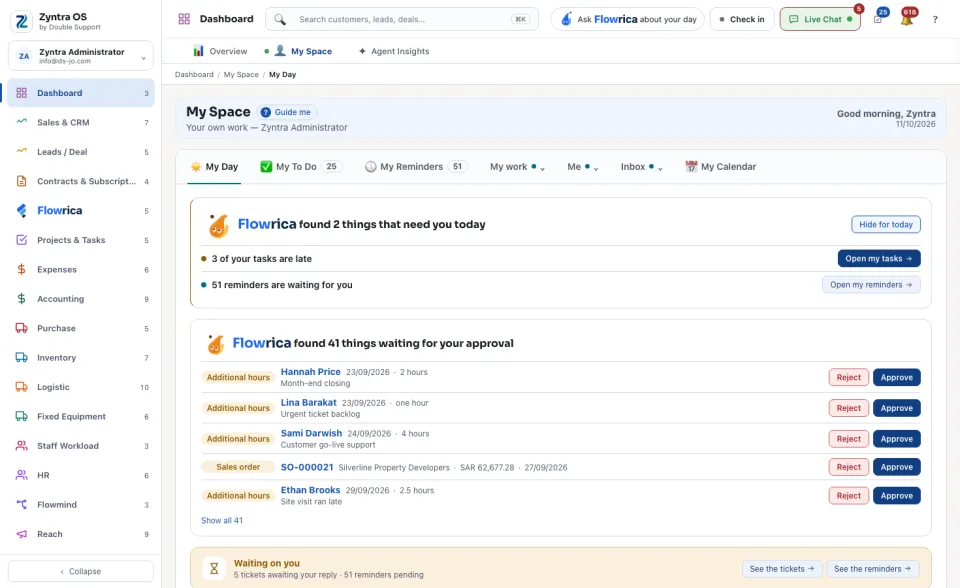The height and width of the screenshot is (588, 960).
Task: Click Ask Flowrica about your day
Action: [x=628, y=19]
